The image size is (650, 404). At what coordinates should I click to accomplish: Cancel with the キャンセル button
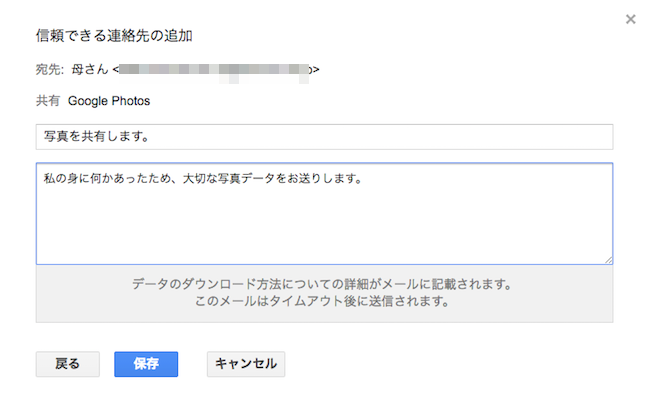point(246,364)
